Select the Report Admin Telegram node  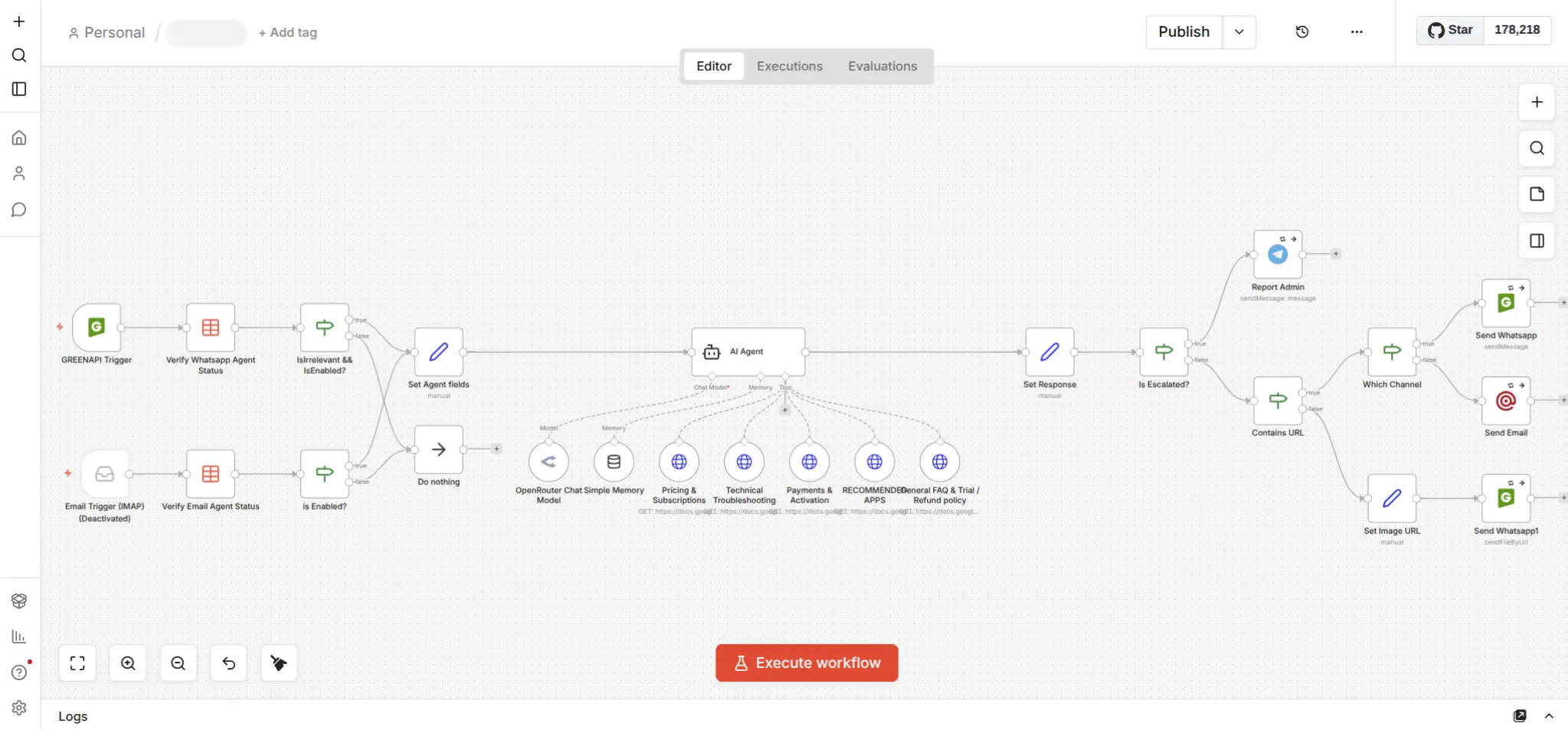(x=1278, y=255)
